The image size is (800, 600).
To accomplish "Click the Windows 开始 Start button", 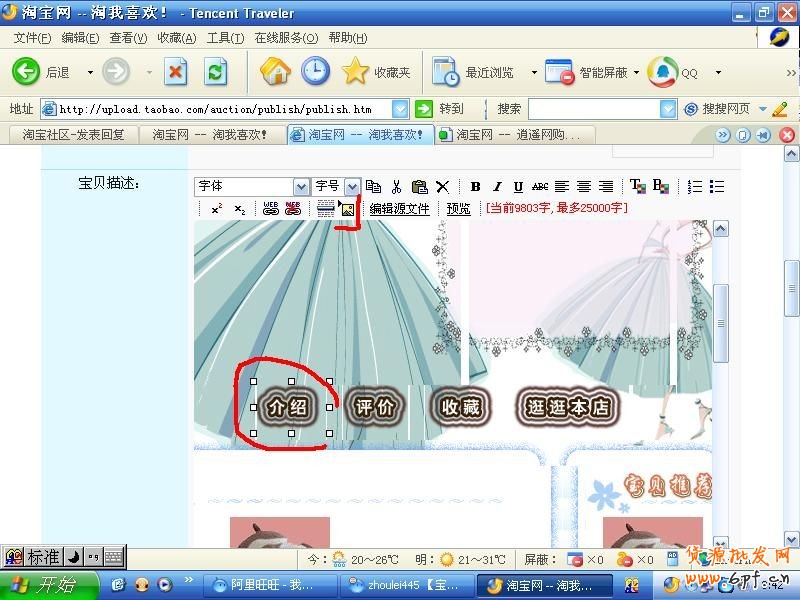I will pyautogui.click(x=48, y=585).
